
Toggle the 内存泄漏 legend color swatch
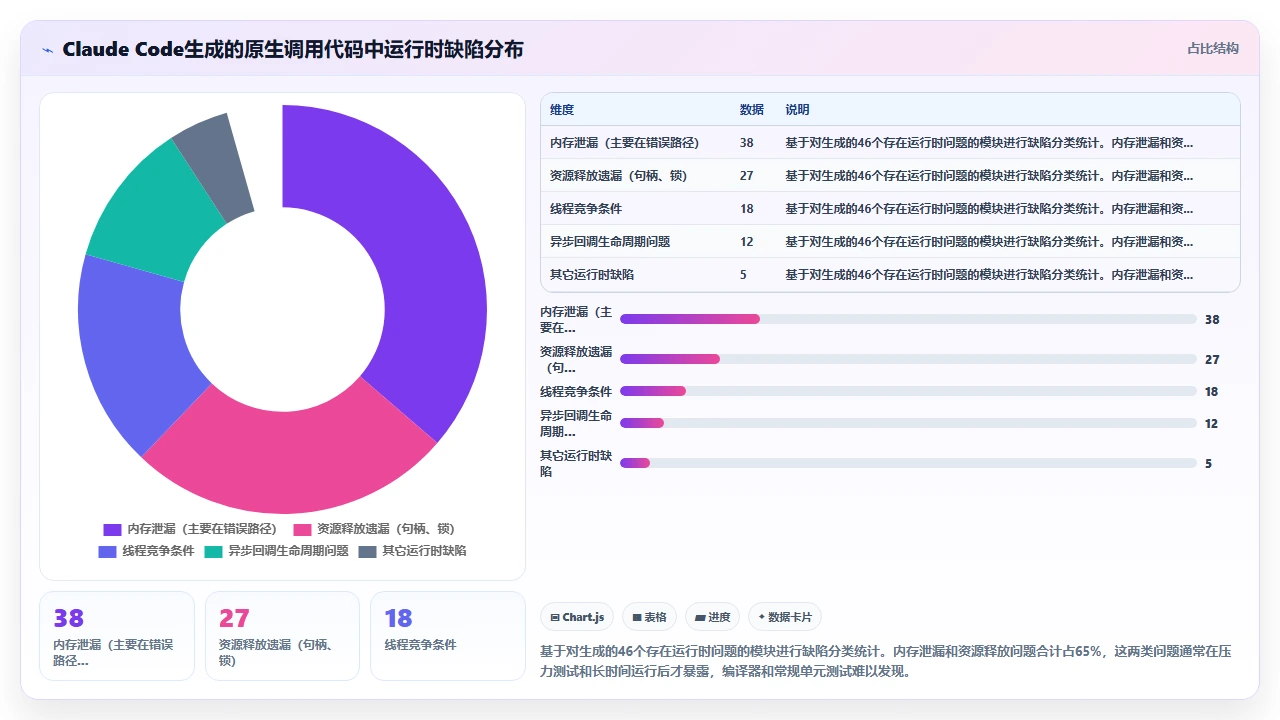[x=112, y=529]
